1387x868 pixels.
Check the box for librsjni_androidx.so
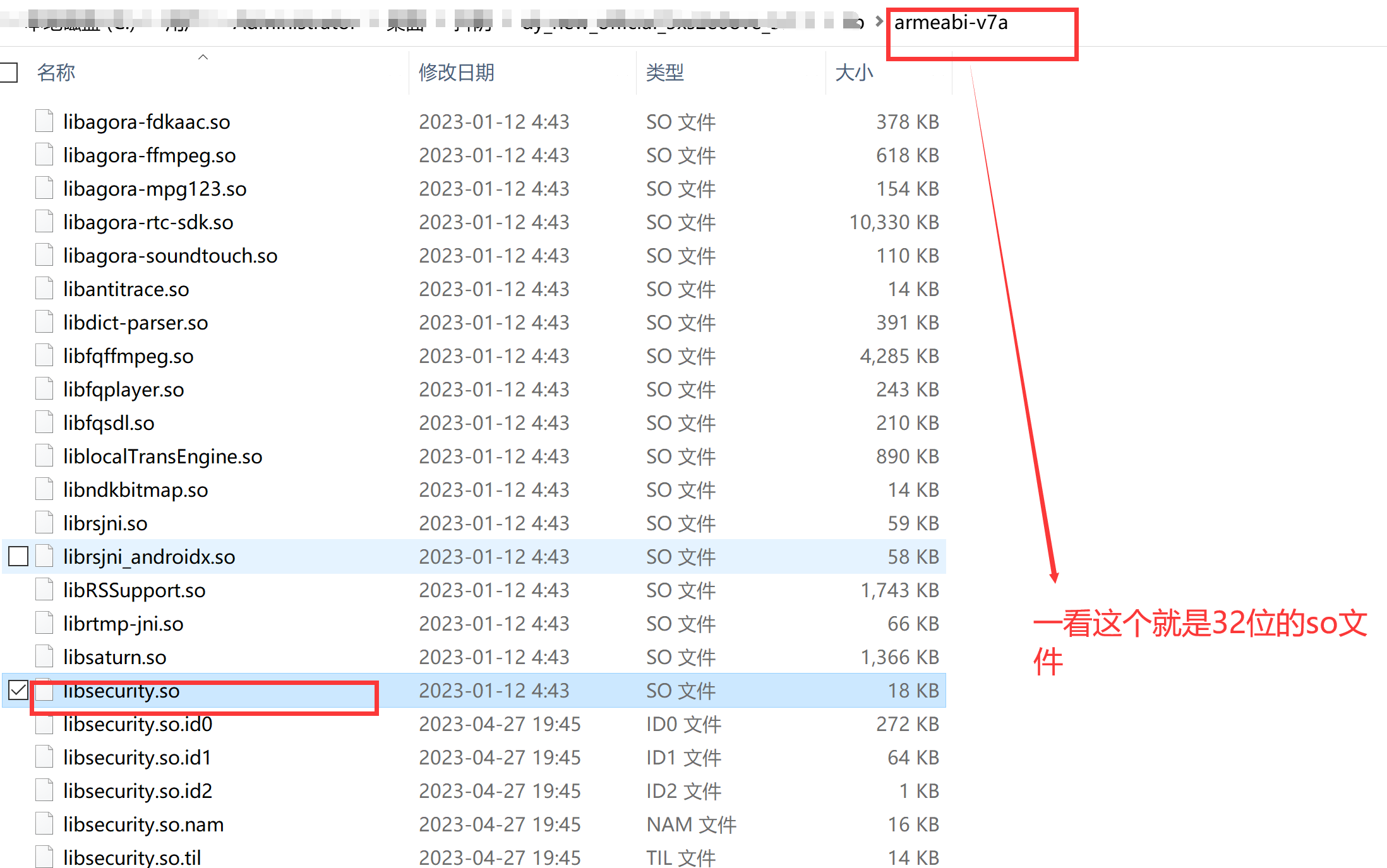click(x=18, y=556)
